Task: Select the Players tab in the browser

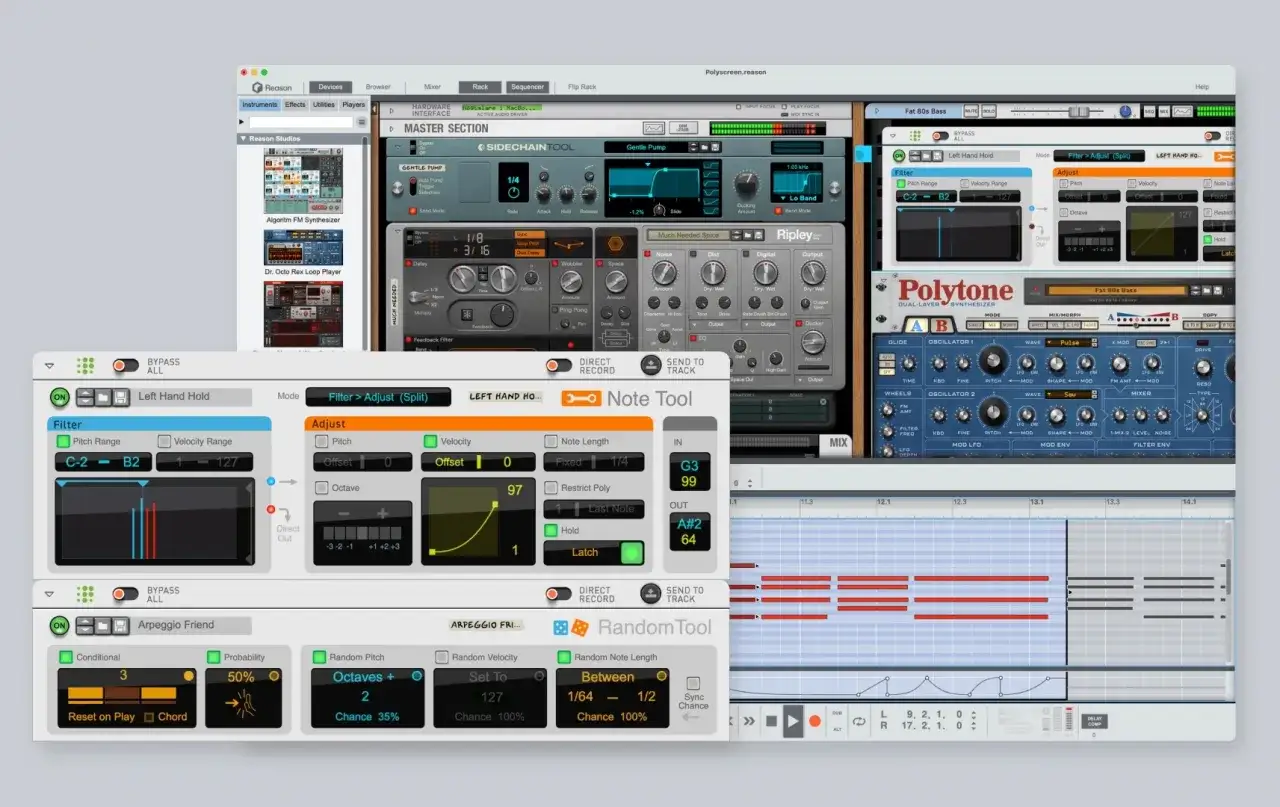Action: [x=354, y=104]
